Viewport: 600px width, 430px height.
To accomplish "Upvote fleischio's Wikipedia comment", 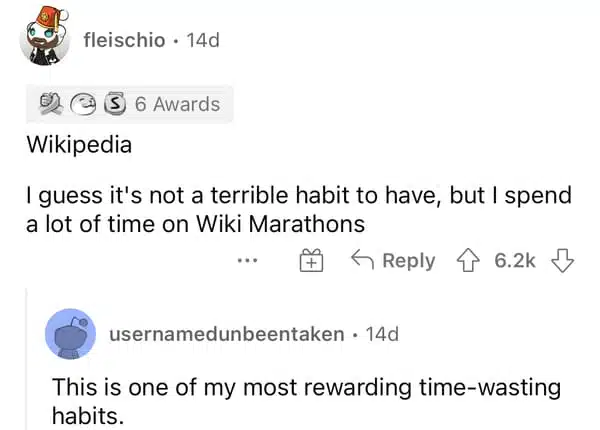I will pyautogui.click(x=468, y=261).
